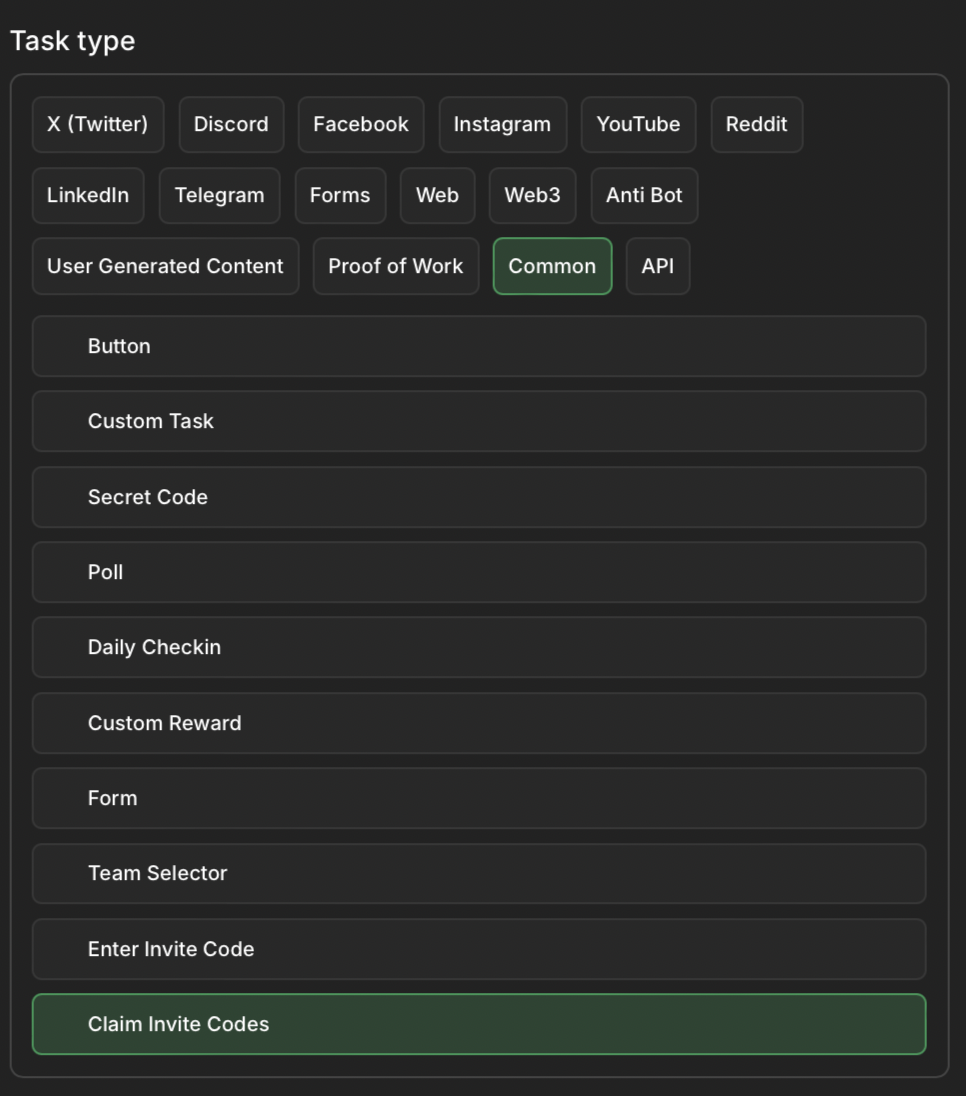Viewport: 966px width, 1096px height.
Task: Select the YouTube category
Action: (x=638, y=125)
